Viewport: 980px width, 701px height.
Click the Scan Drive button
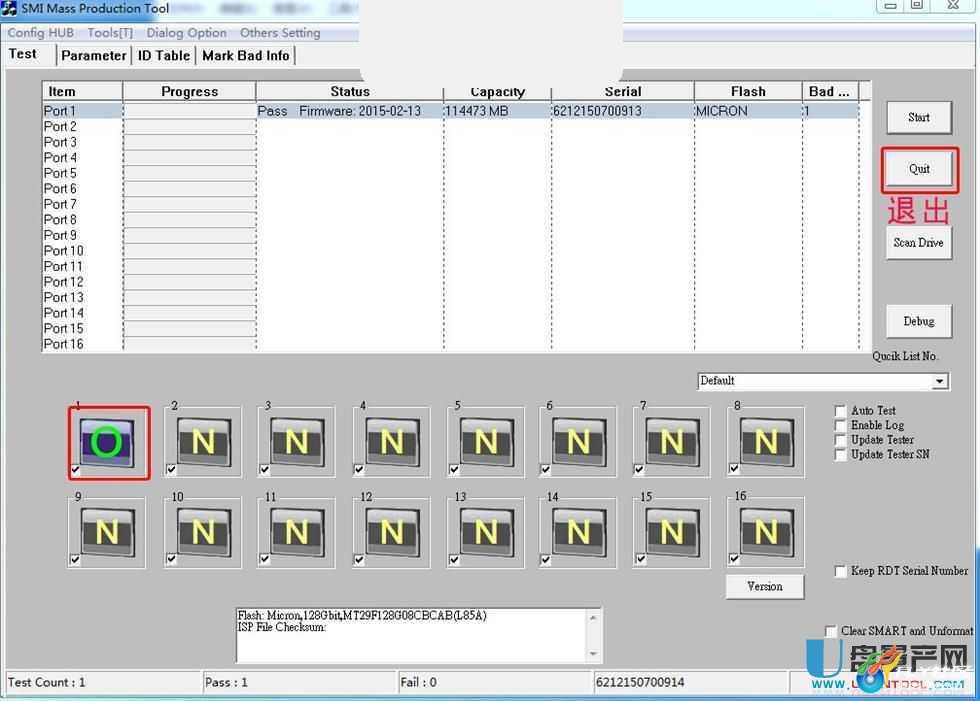point(919,242)
